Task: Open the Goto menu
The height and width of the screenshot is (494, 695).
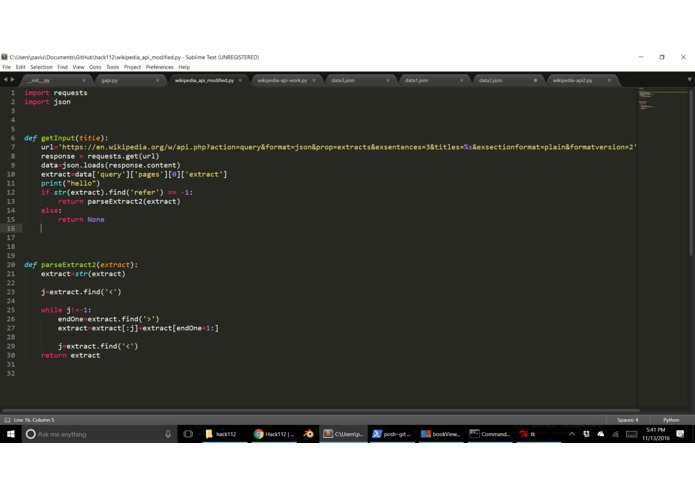Action: (95, 67)
